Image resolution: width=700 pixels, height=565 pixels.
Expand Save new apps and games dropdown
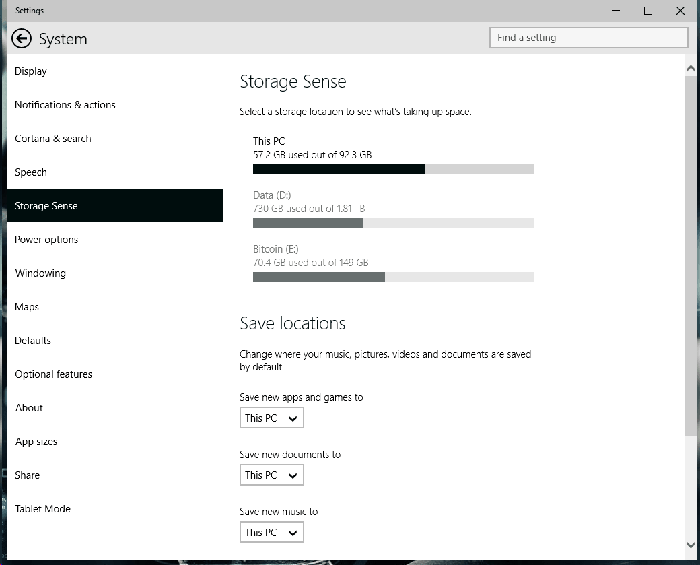click(272, 419)
